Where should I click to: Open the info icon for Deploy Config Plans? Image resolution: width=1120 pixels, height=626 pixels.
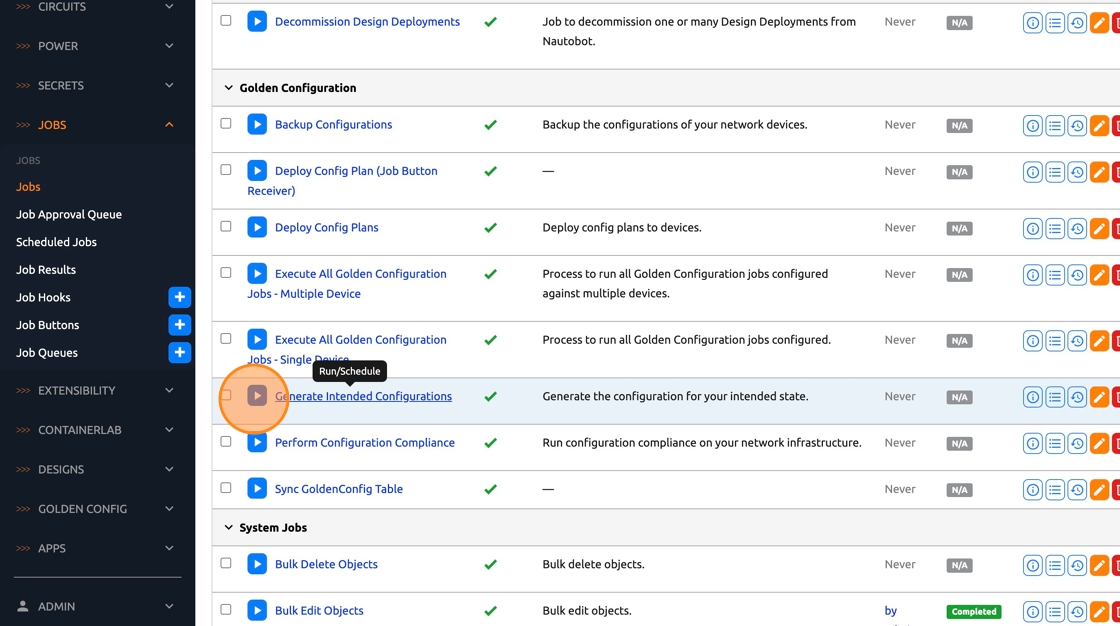pos(1032,229)
